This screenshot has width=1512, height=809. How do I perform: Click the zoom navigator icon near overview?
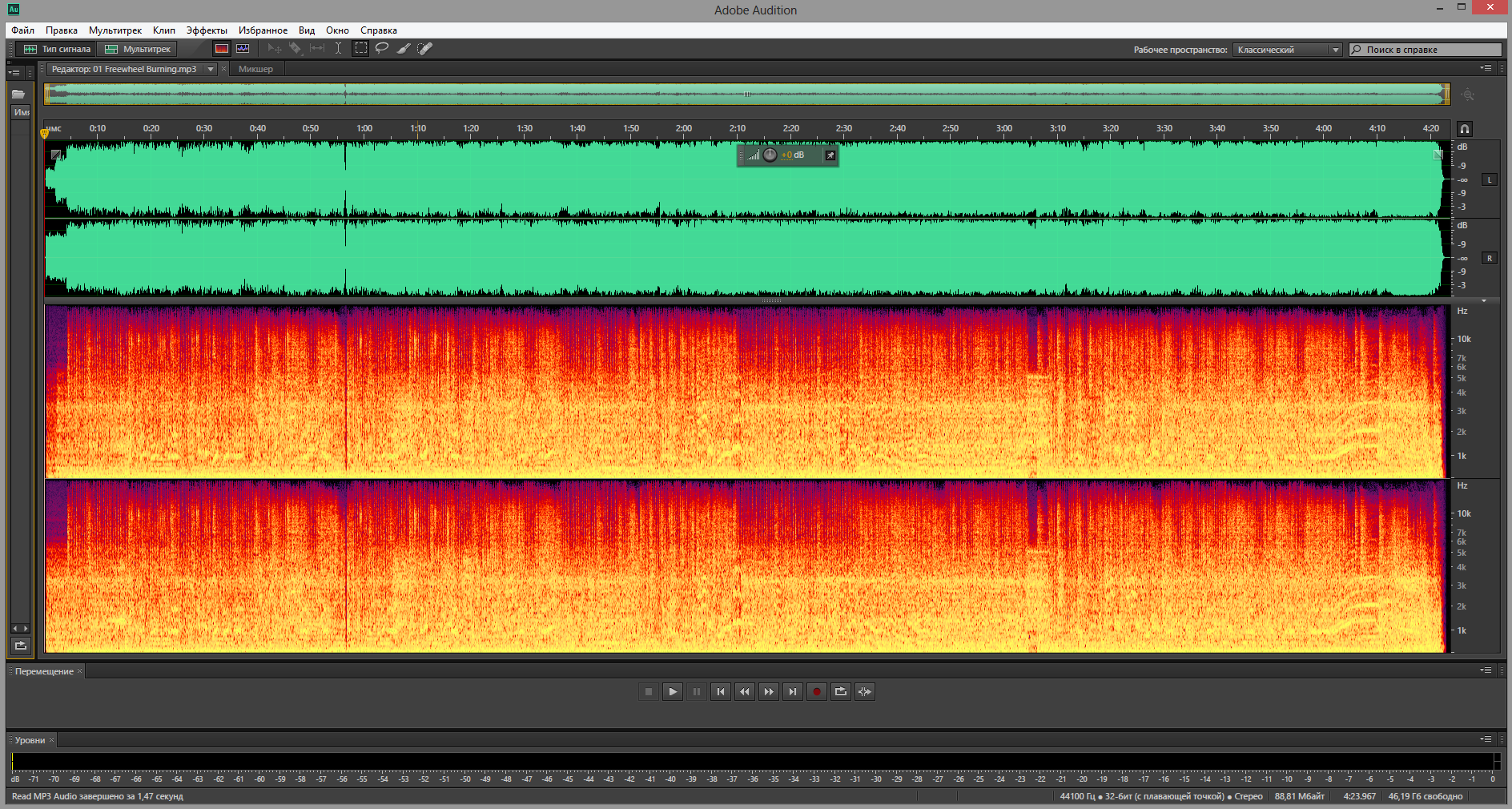[1467, 95]
